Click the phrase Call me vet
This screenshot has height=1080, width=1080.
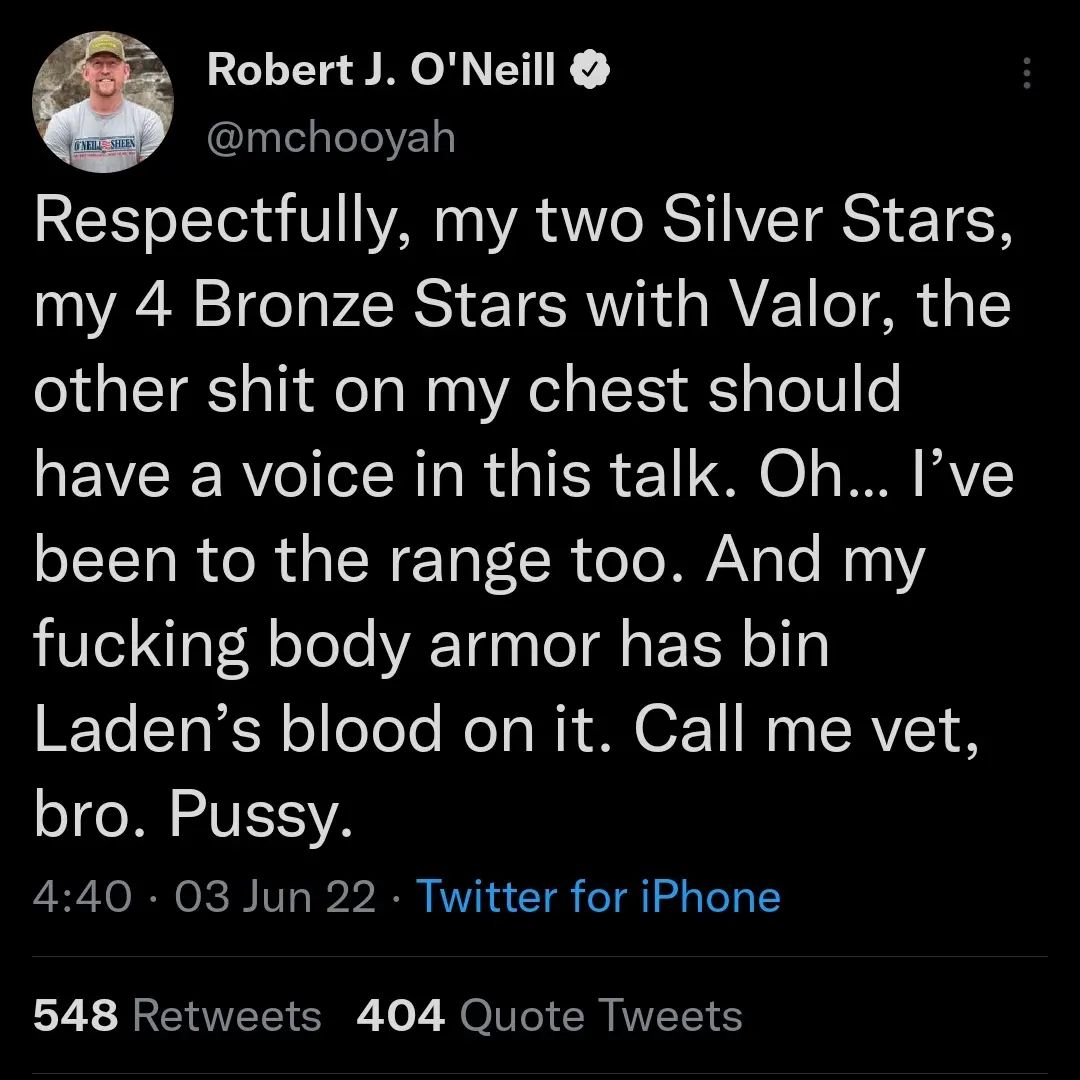pyautogui.click(x=806, y=730)
